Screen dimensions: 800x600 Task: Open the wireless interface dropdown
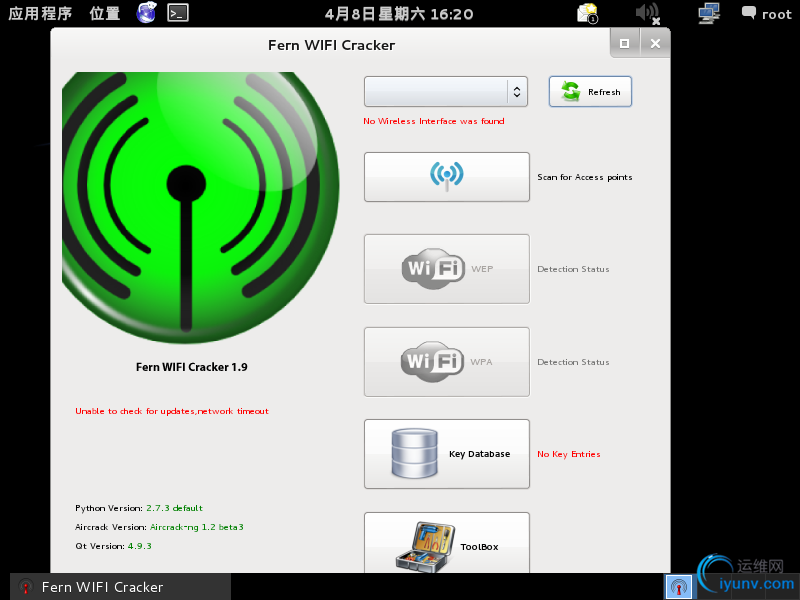445,92
